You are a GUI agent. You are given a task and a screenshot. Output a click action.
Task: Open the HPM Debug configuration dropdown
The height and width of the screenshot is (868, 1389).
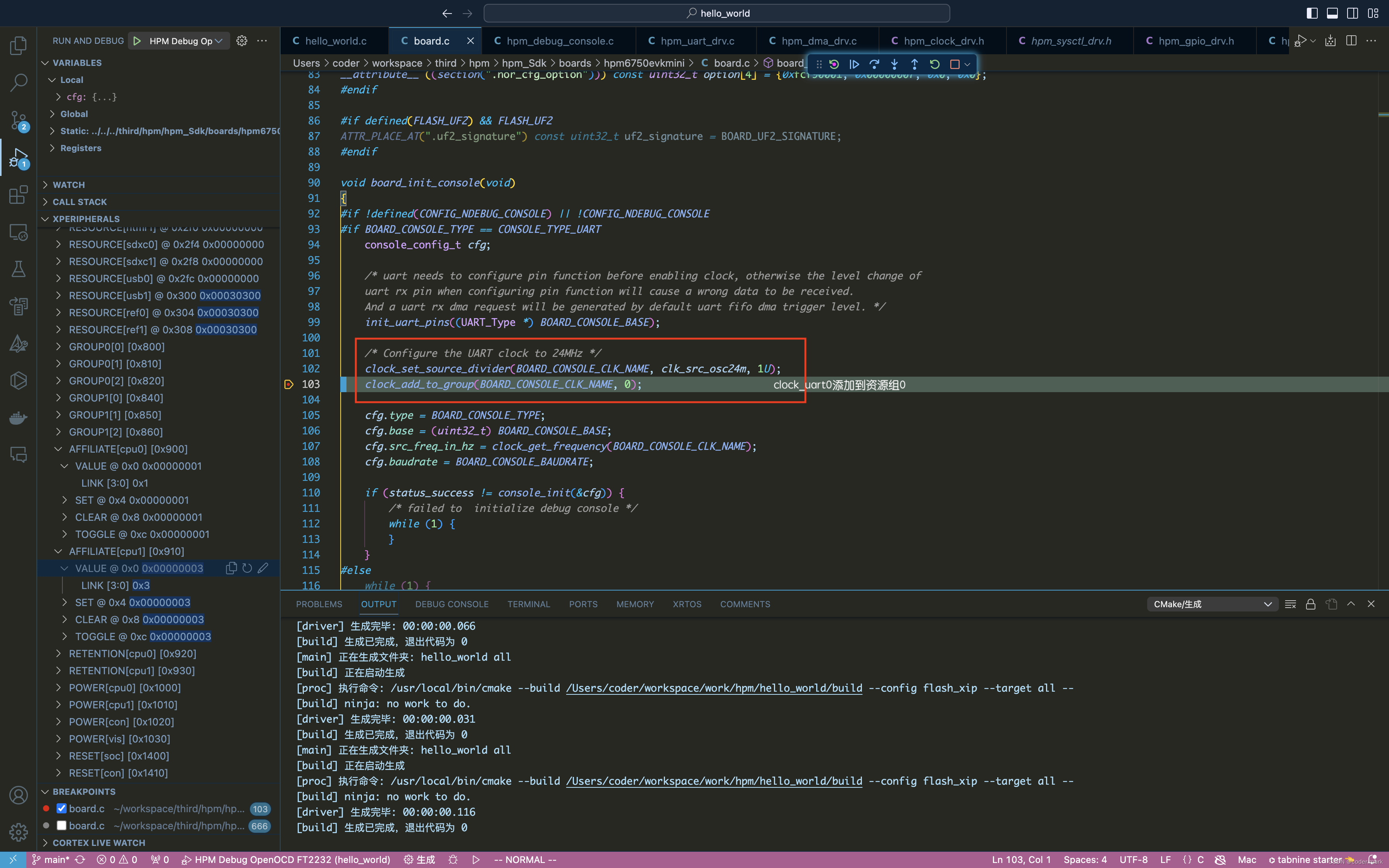[x=185, y=41]
